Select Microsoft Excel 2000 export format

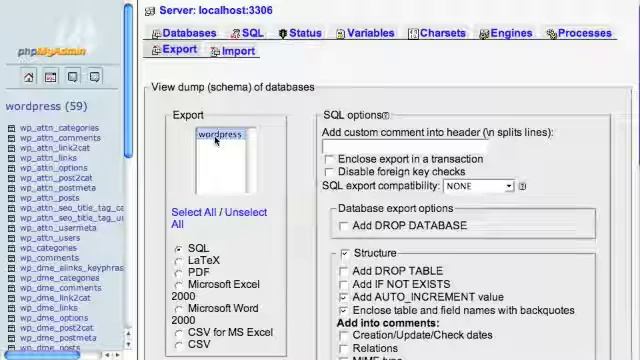[178, 285]
